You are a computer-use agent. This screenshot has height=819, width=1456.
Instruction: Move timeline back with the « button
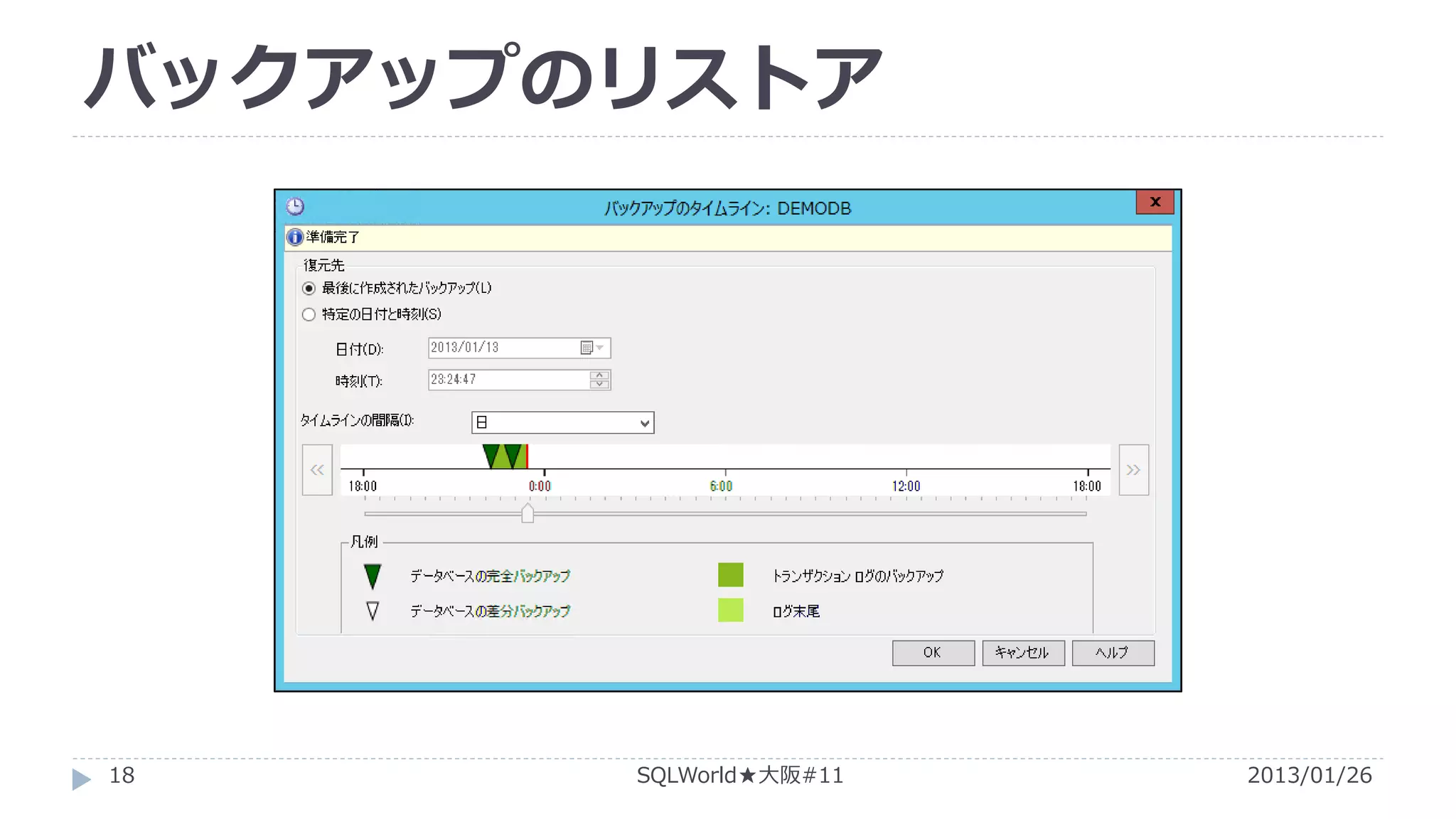point(317,470)
